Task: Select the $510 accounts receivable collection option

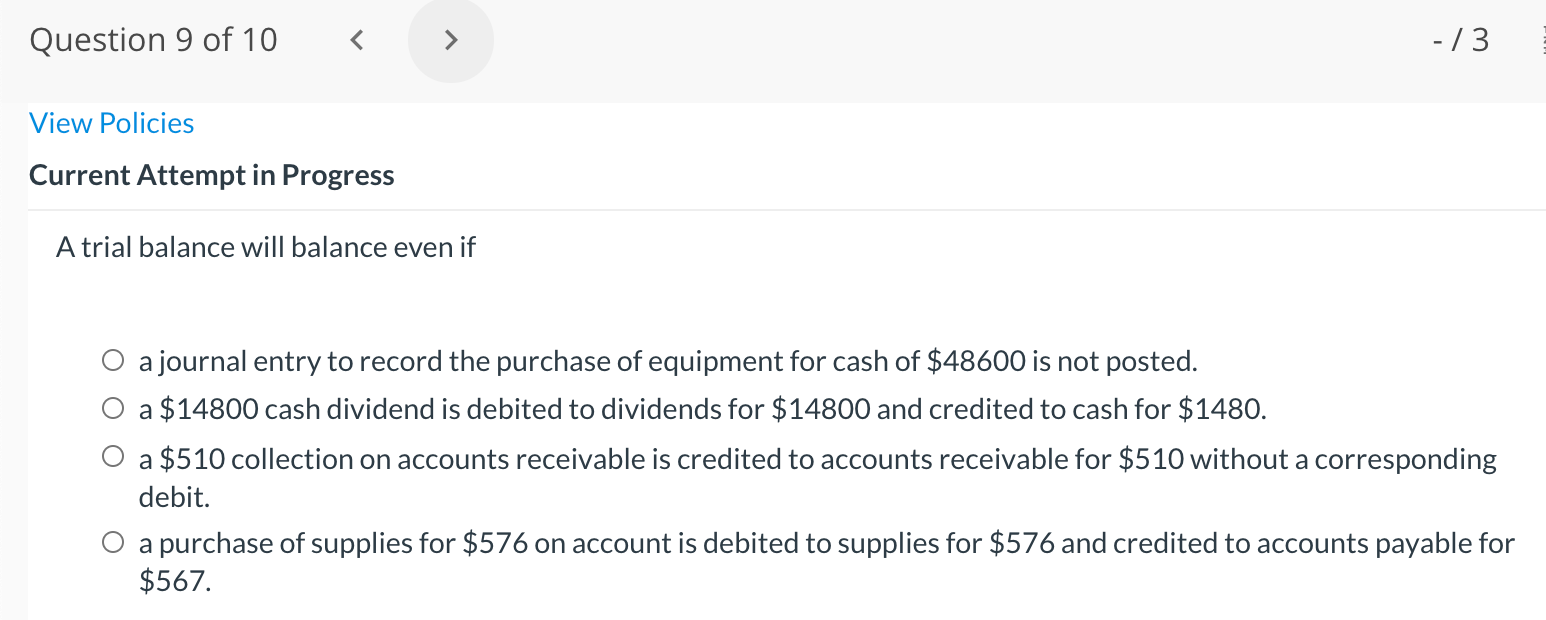Action: pyautogui.click(x=112, y=456)
